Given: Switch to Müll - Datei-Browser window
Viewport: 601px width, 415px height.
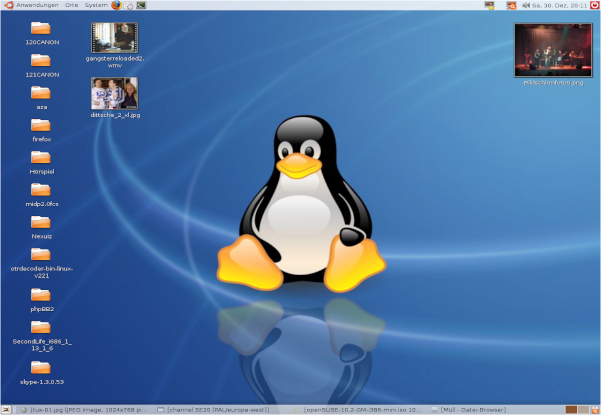Looking at the screenshot, I should [470, 410].
